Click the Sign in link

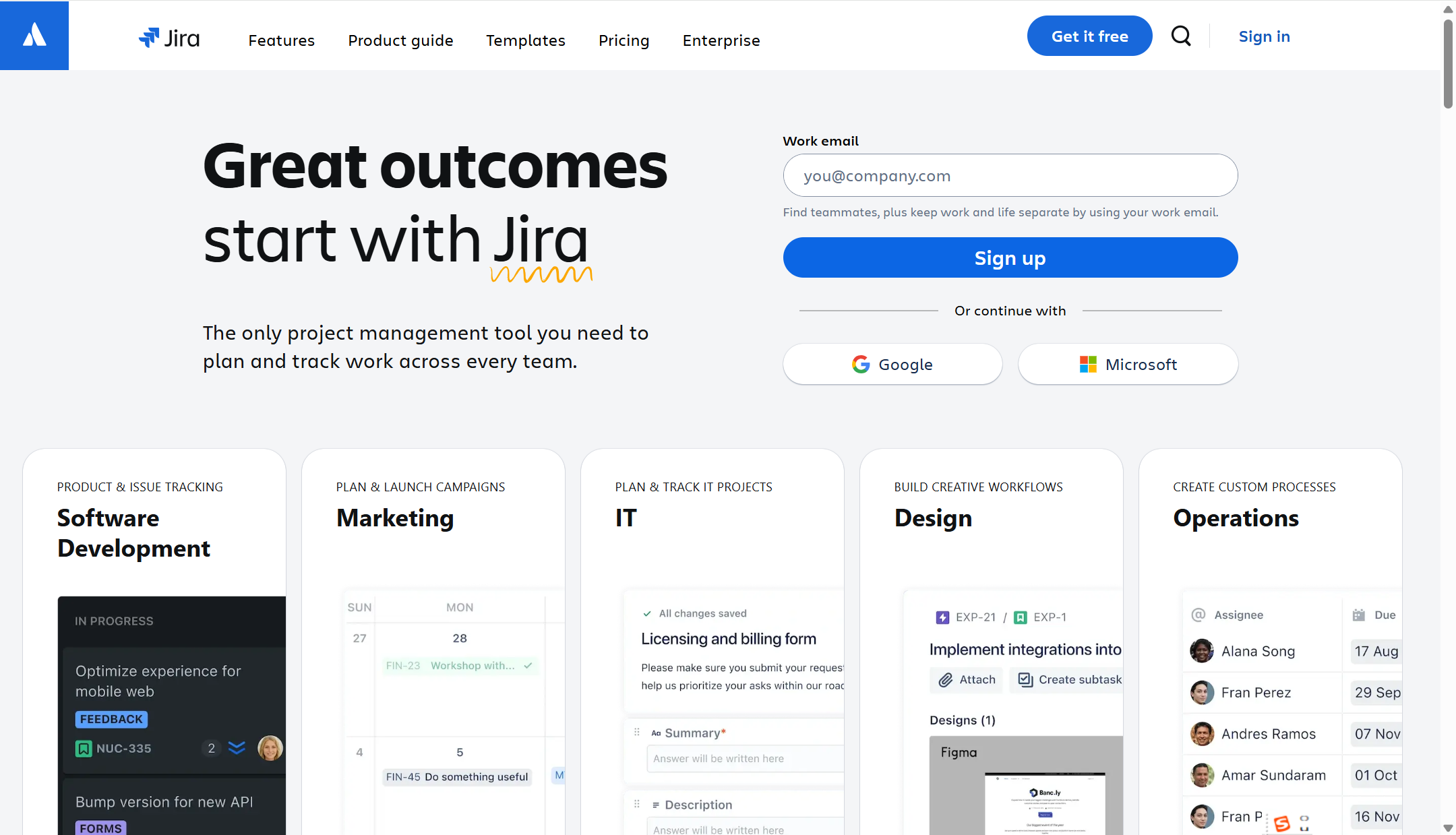1264,36
